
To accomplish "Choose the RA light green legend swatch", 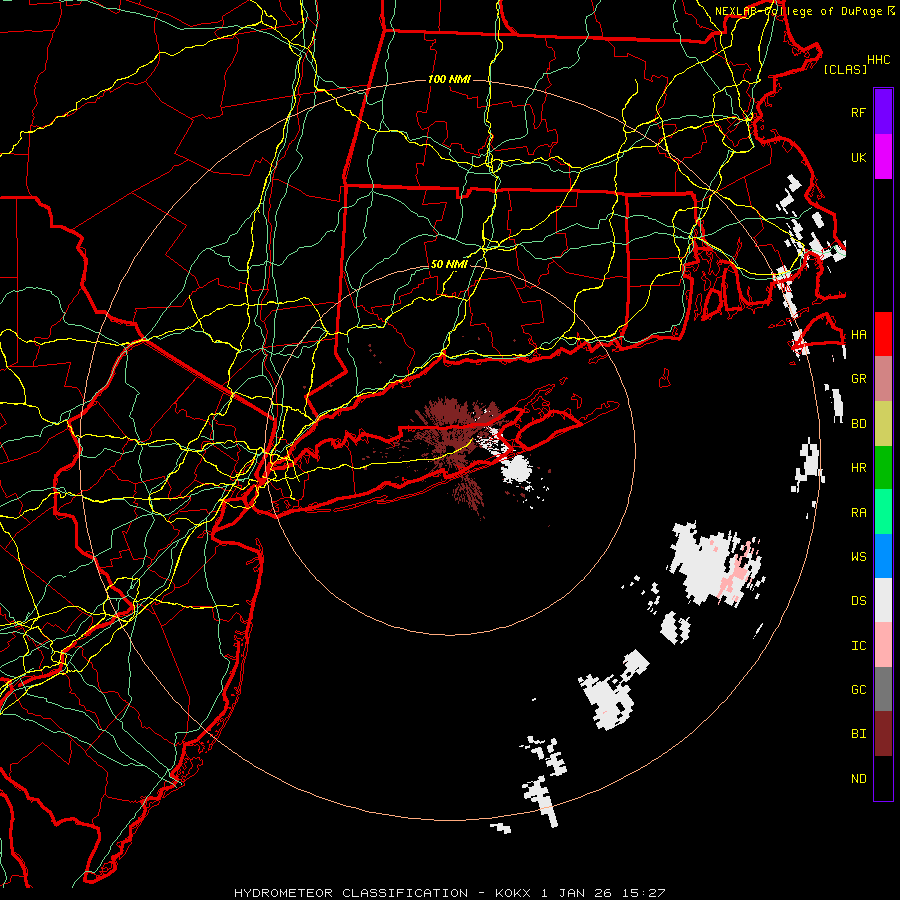I will (883, 511).
